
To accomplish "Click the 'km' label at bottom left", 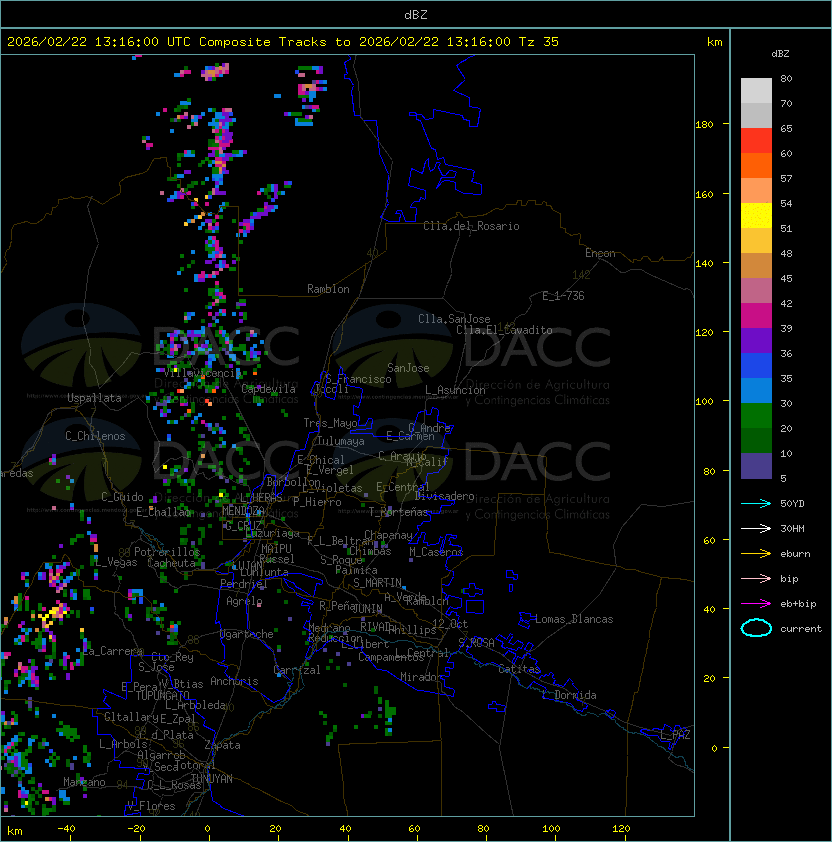I will pos(15,831).
